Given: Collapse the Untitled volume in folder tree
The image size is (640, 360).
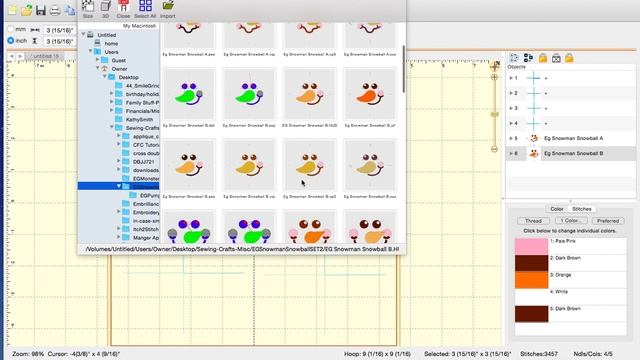Looking at the screenshot, I should tap(83, 35).
